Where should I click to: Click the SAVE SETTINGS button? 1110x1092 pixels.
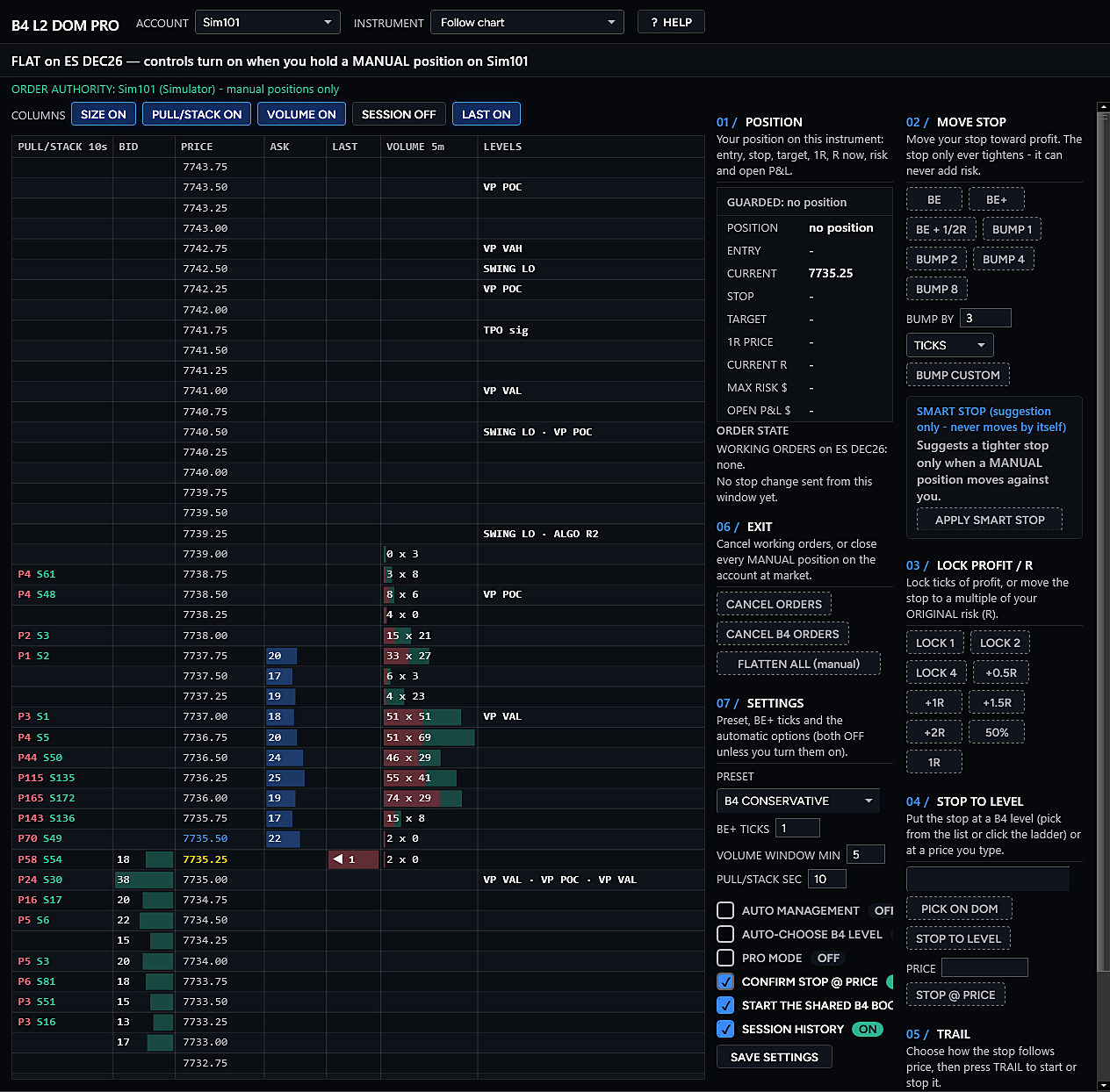pos(775,1057)
